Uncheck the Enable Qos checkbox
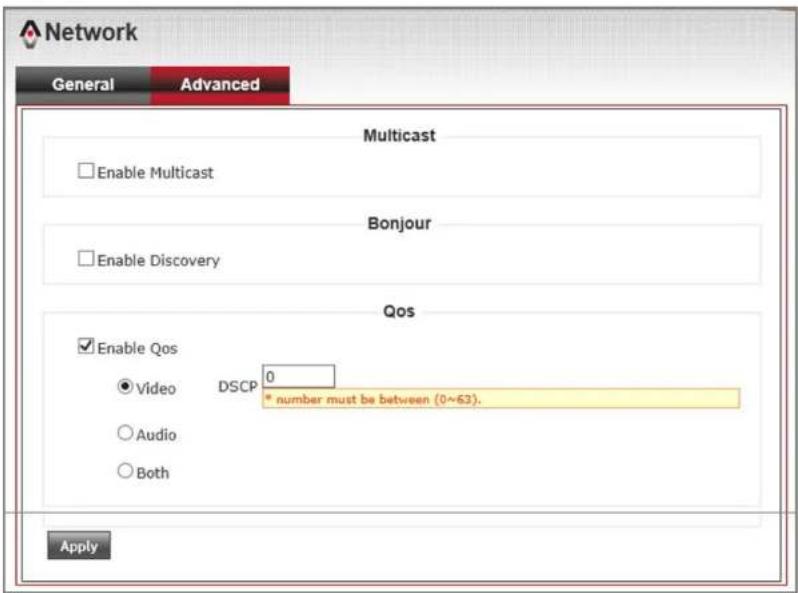798x593 pixels. pos(86,346)
